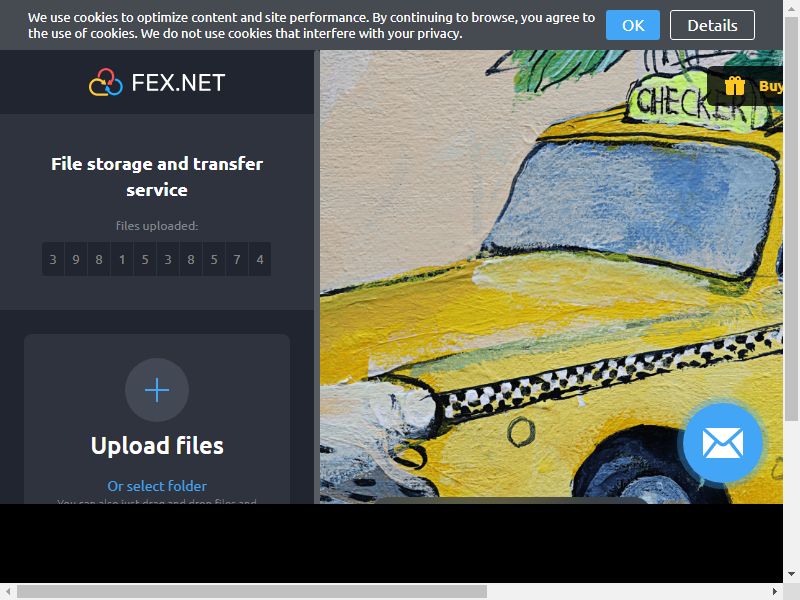The height and width of the screenshot is (600, 800).
Task: Click the gift icon in the Buy banner
Action: (735, 86)
